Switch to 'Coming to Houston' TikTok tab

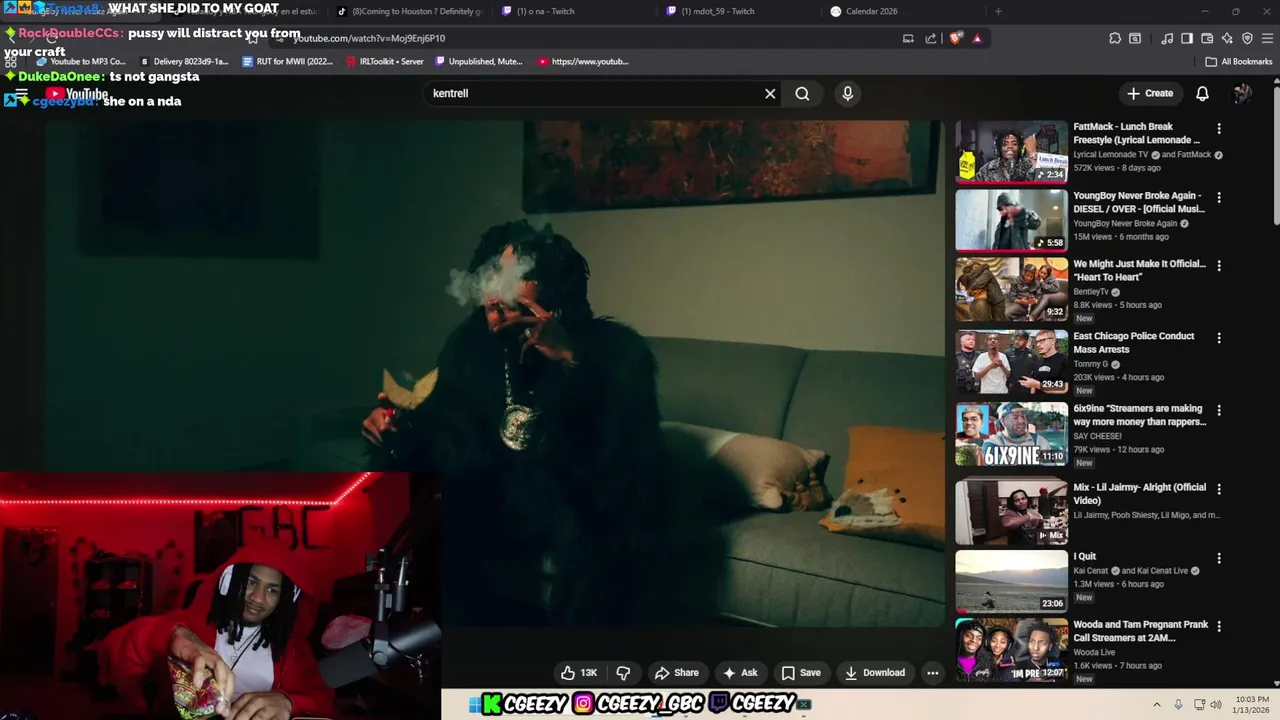410,11
